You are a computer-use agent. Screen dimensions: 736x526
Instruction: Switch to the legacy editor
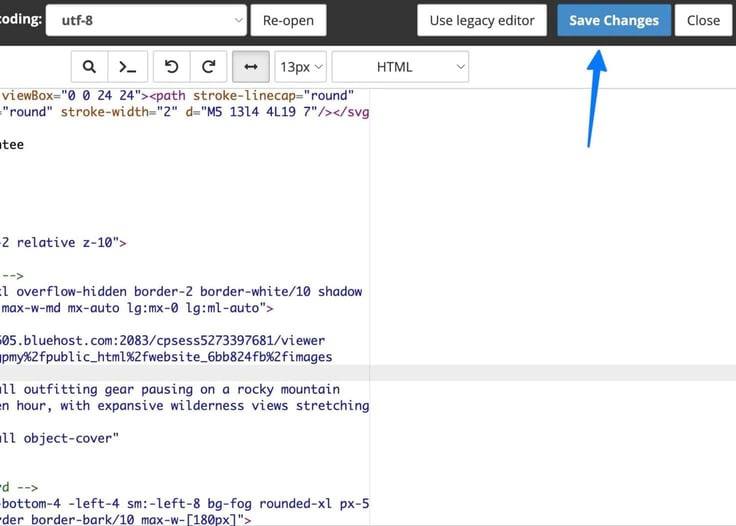(482, 20)
